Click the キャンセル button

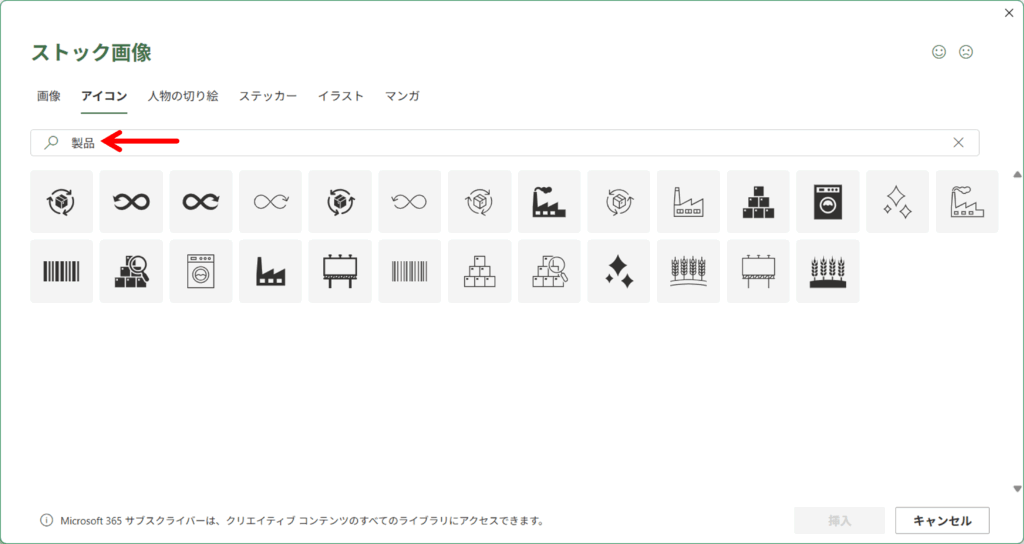point(942,520)
